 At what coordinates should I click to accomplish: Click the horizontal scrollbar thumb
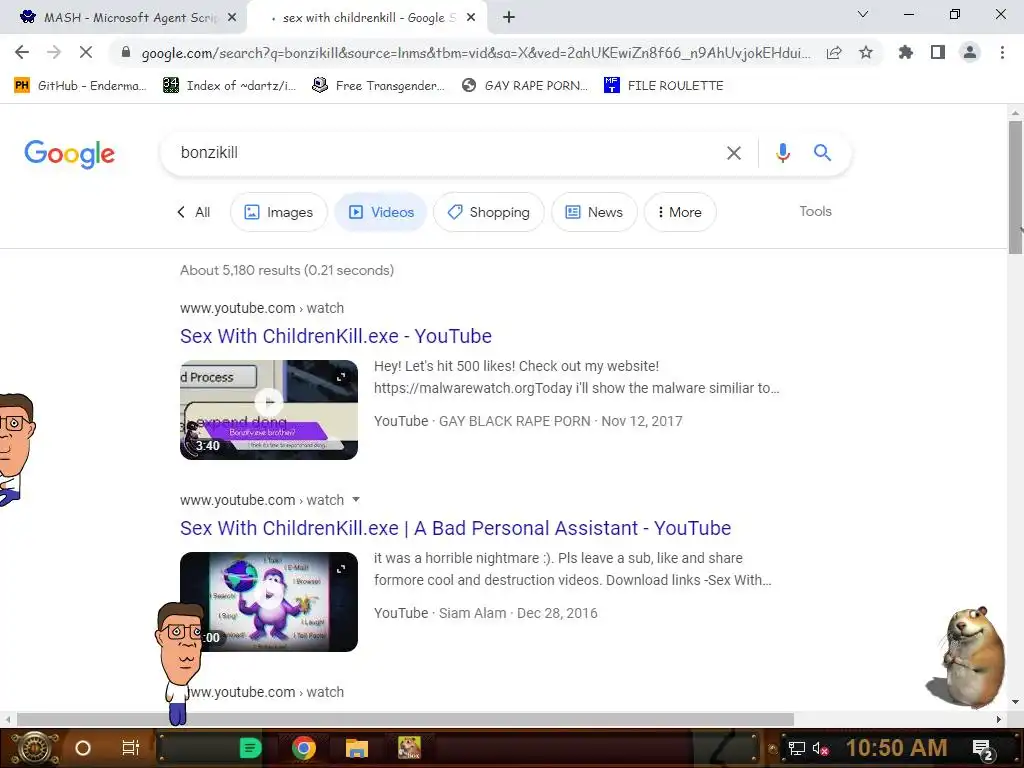(x=405, y=719)
